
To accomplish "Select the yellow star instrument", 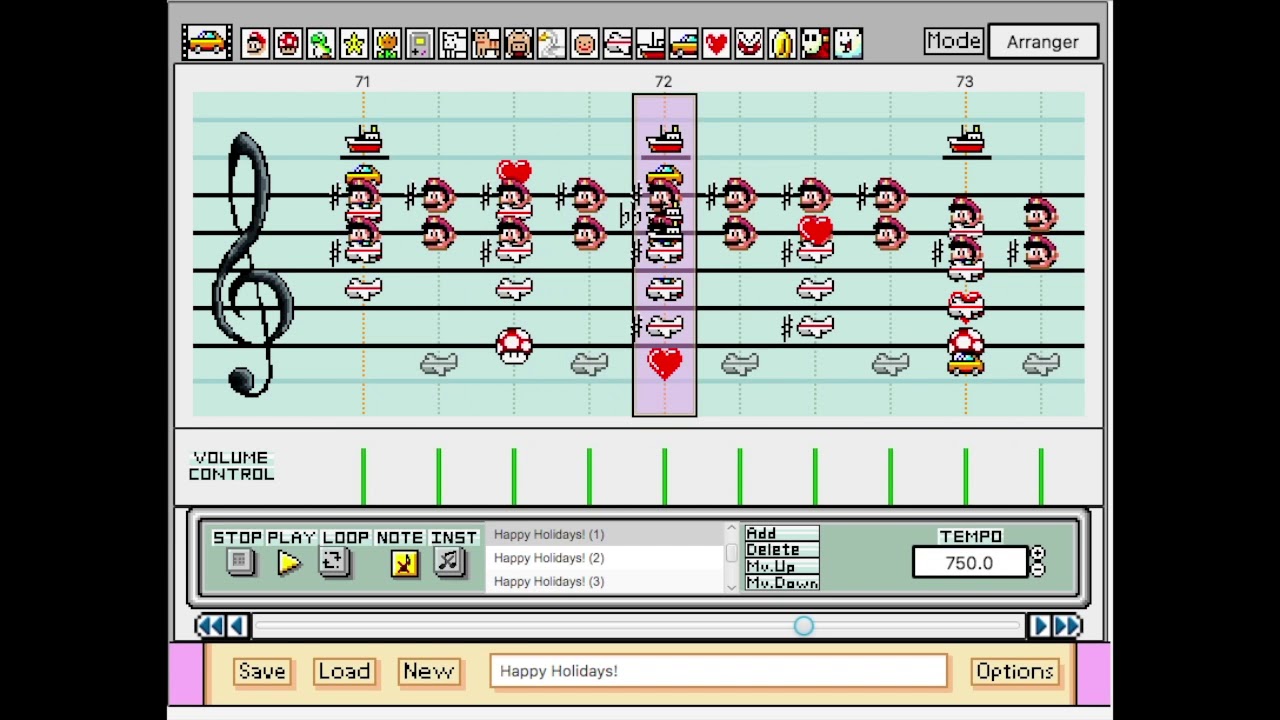I will point(354,43).
